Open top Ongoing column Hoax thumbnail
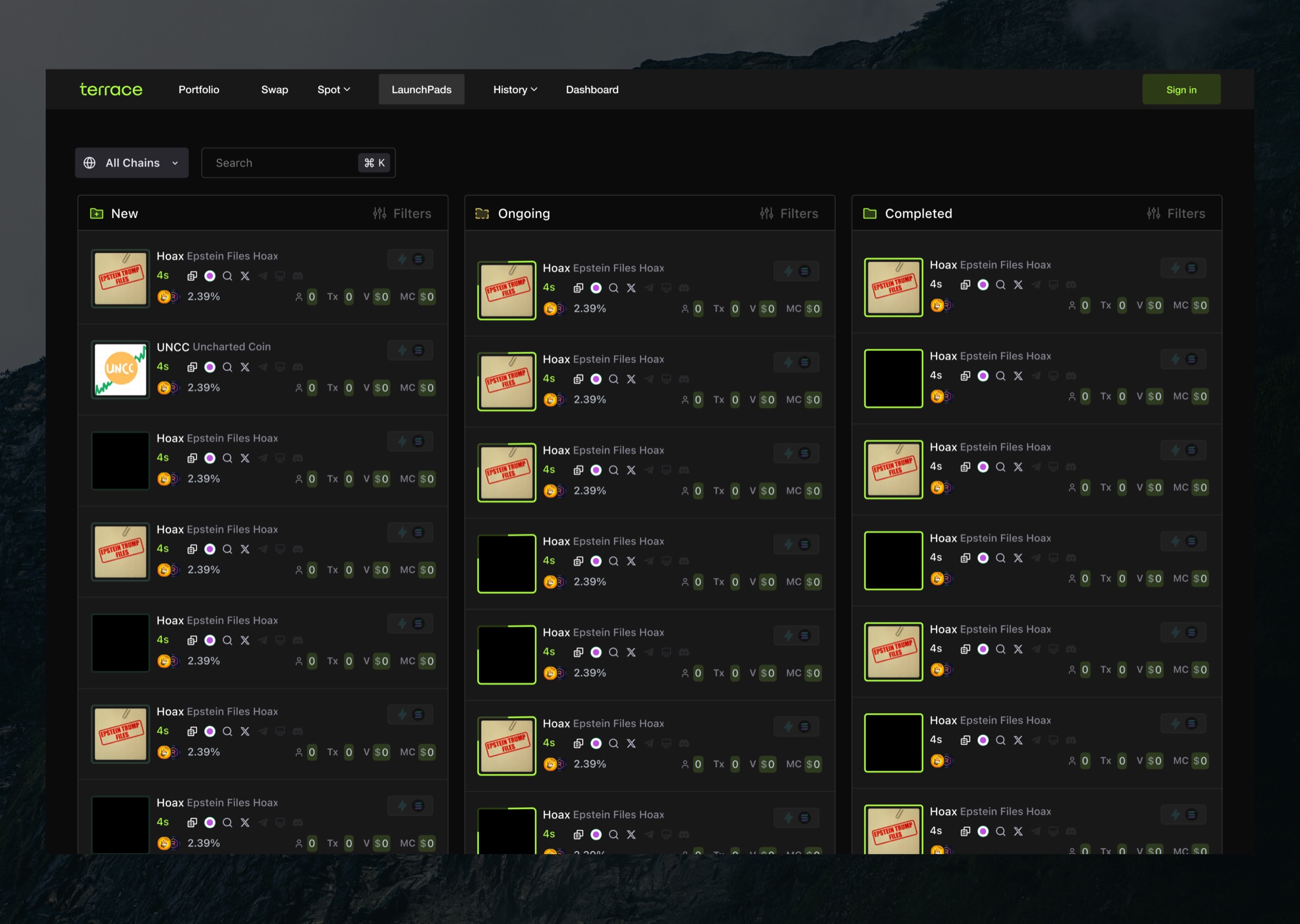 (506, 291)
